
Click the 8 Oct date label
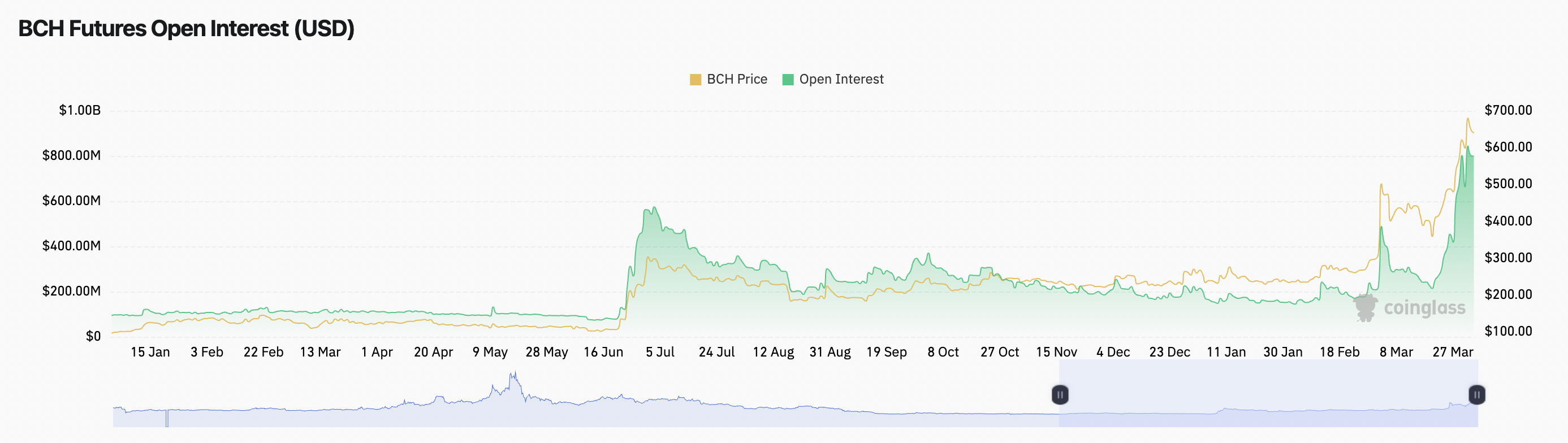pos(943,353)
